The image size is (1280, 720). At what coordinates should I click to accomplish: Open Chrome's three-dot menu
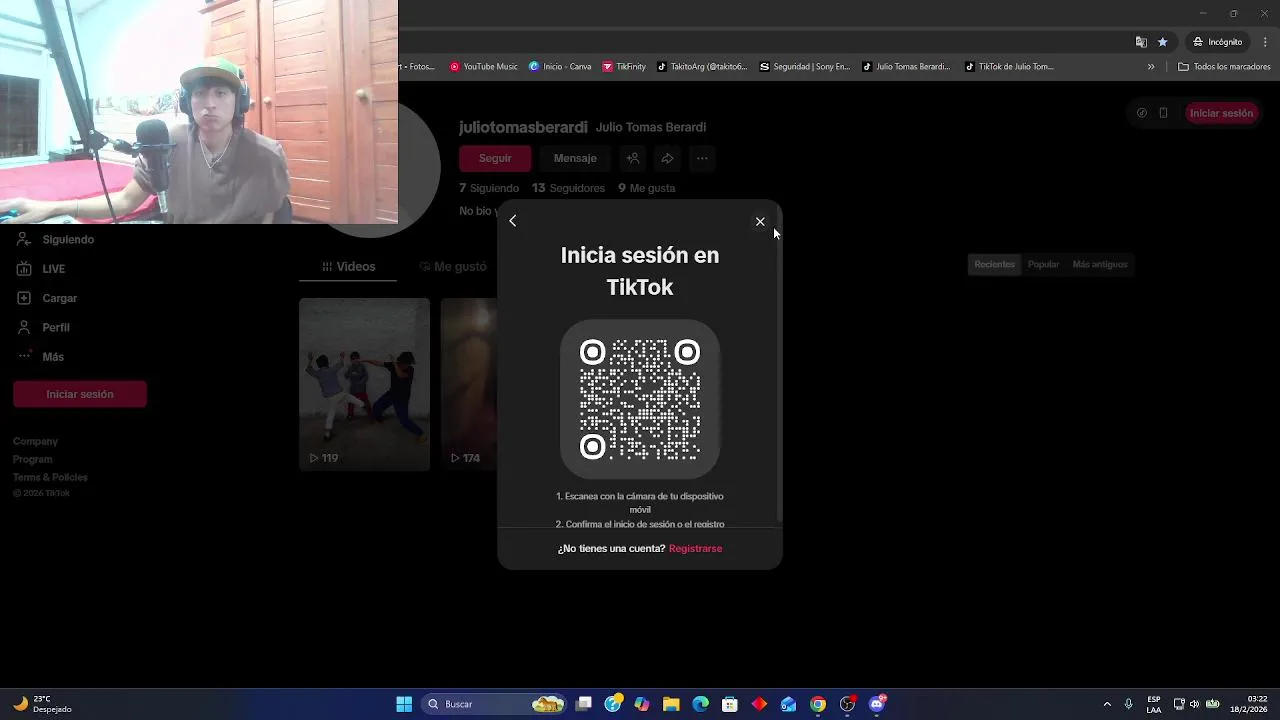[1265, 42]
